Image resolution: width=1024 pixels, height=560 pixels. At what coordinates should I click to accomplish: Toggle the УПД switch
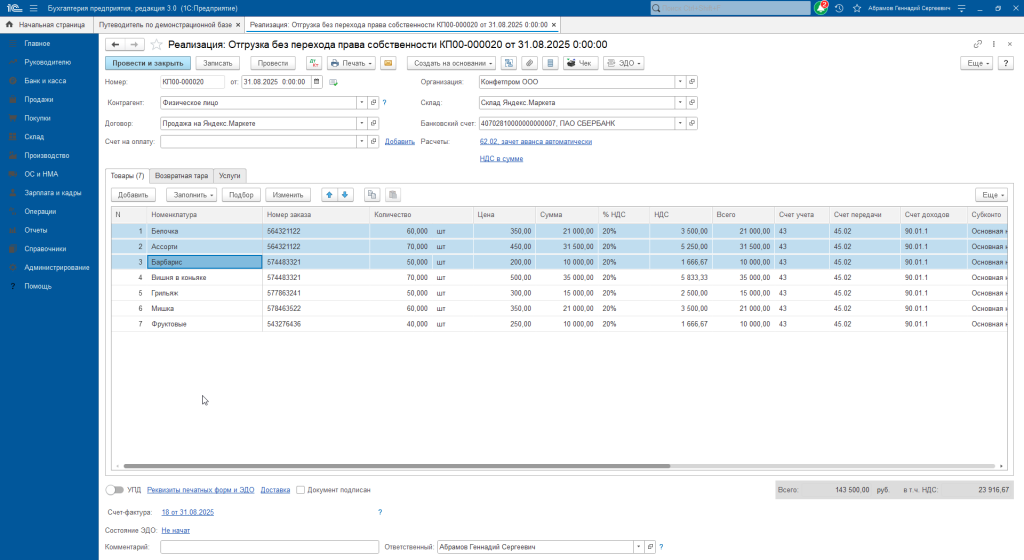(115, 490)
